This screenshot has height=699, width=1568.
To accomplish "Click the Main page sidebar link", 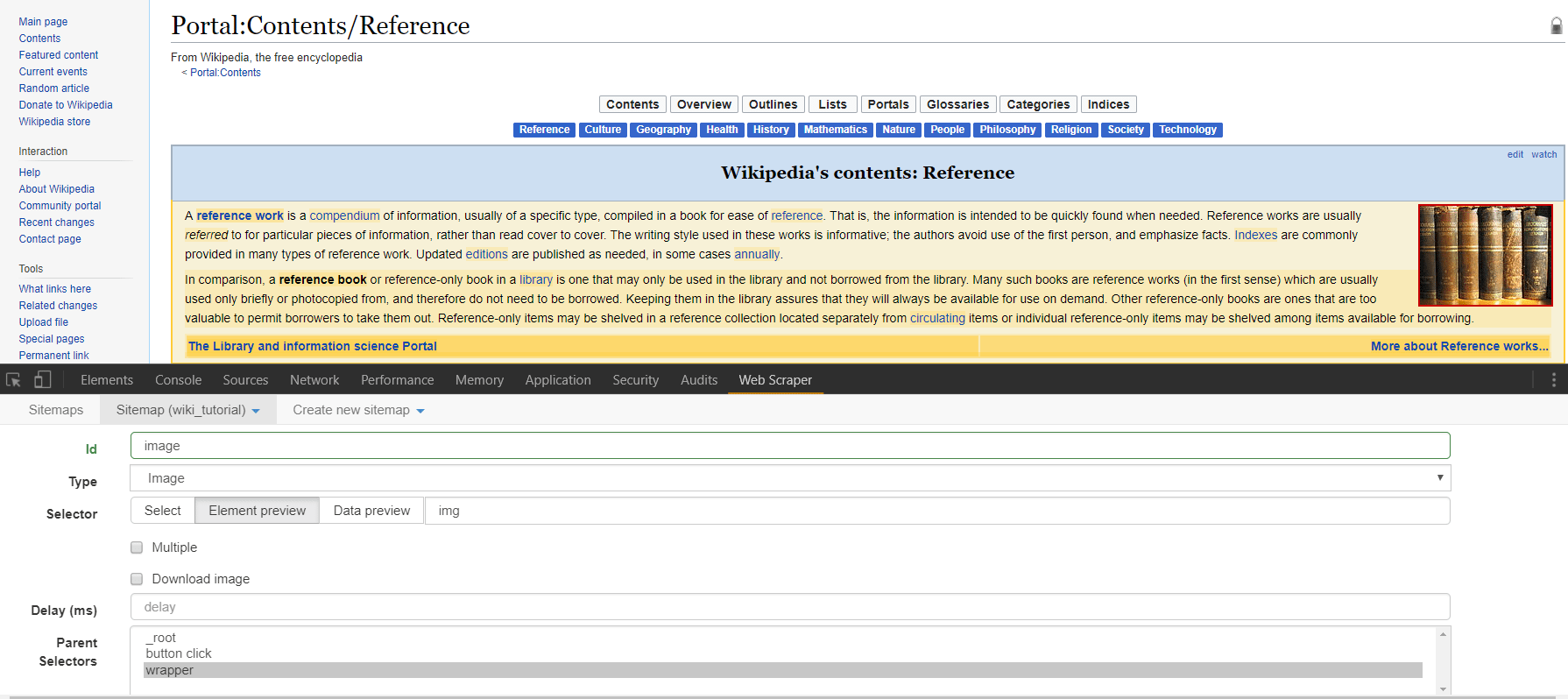I will 43,22.
